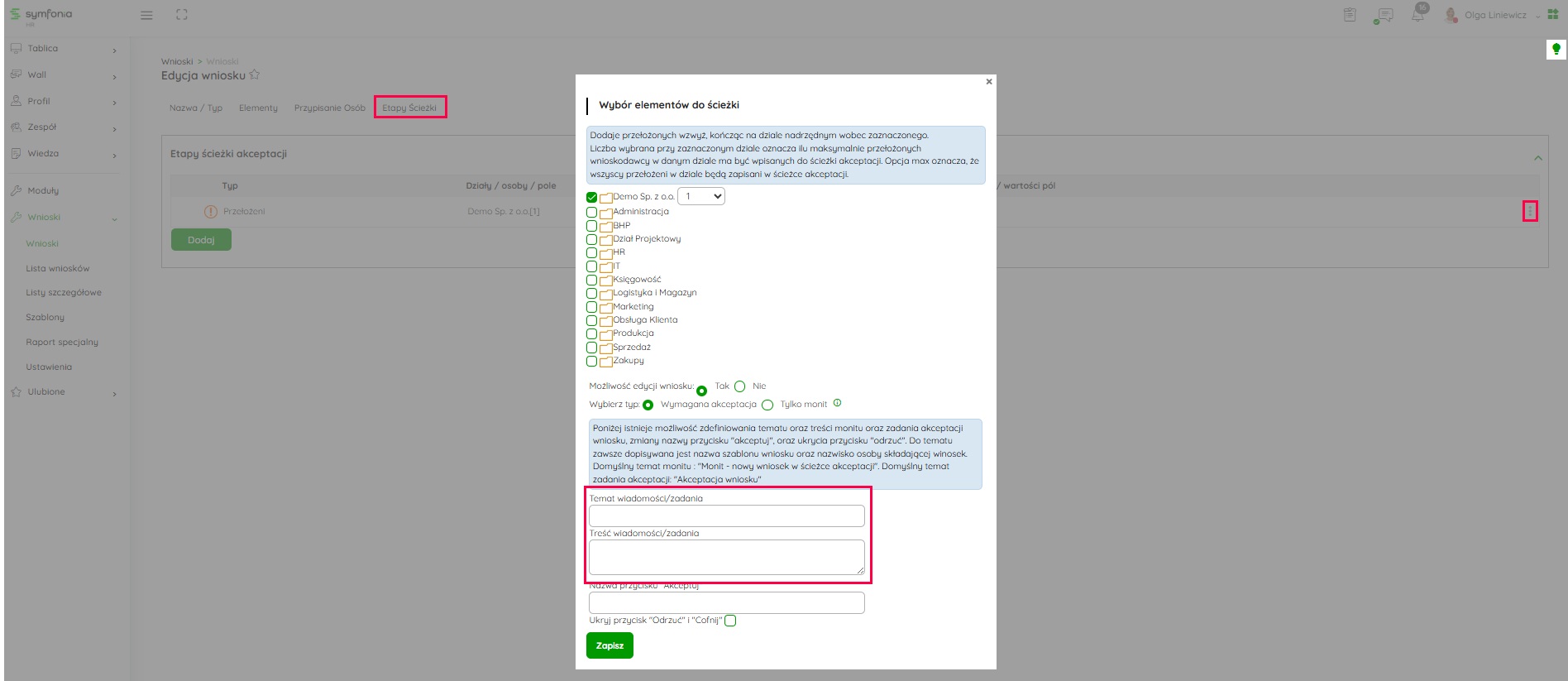Select Nie for Możliwość edycji wniosku
Viewport: 1568px width, 681px height.
740,386
